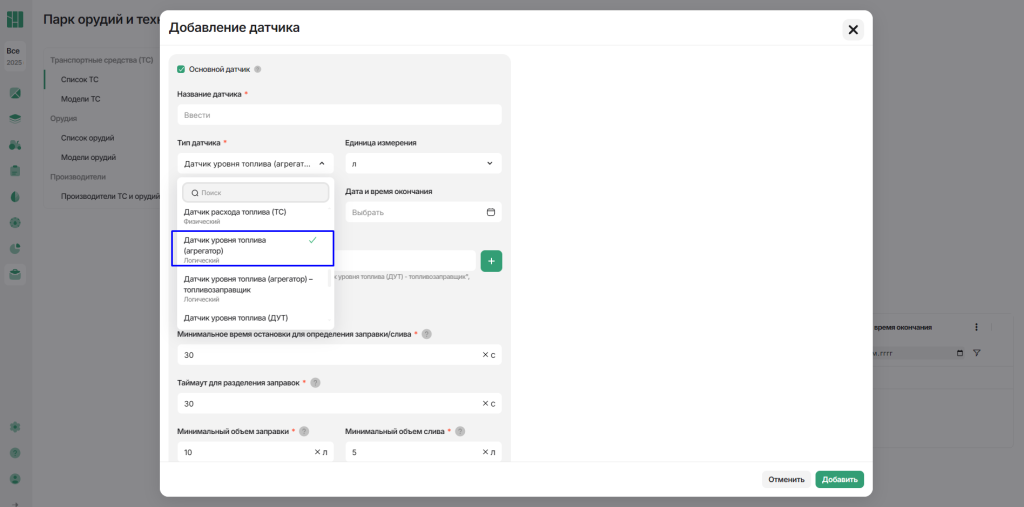
Task: Click help icon beside Основной датчик
Action: point(258,70)
